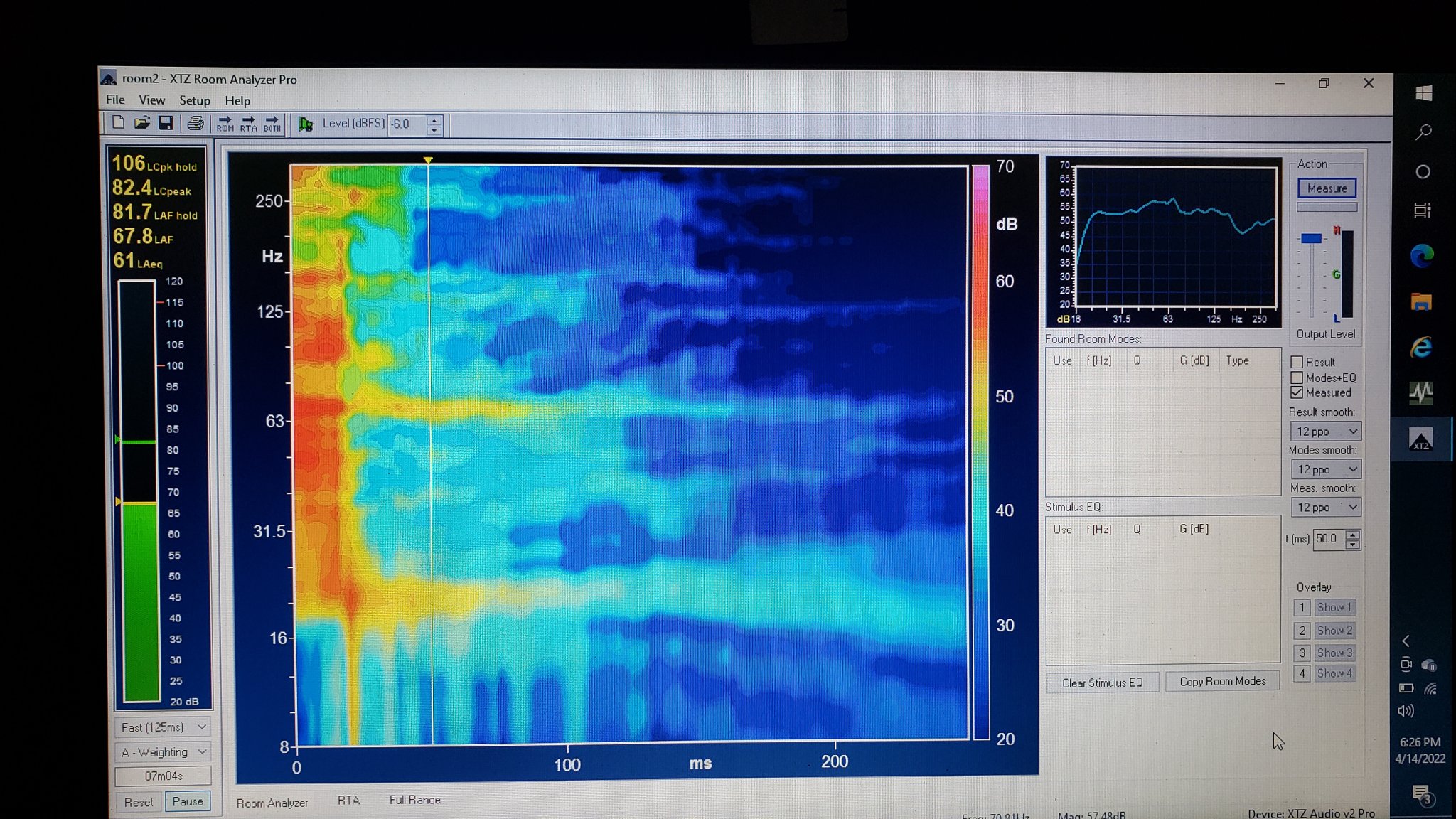Click Clear Stimulus EQ button
The height and width of the screenshot is (819, 1456).
tap(1102, 682)
